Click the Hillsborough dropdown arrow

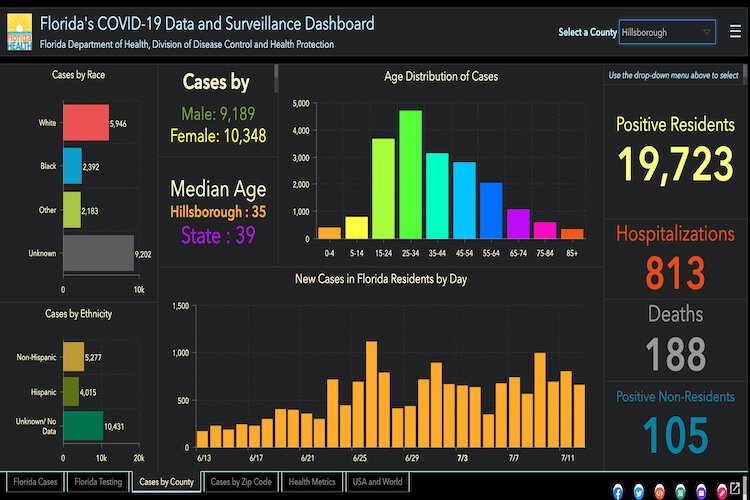click(x=707, y=32)
